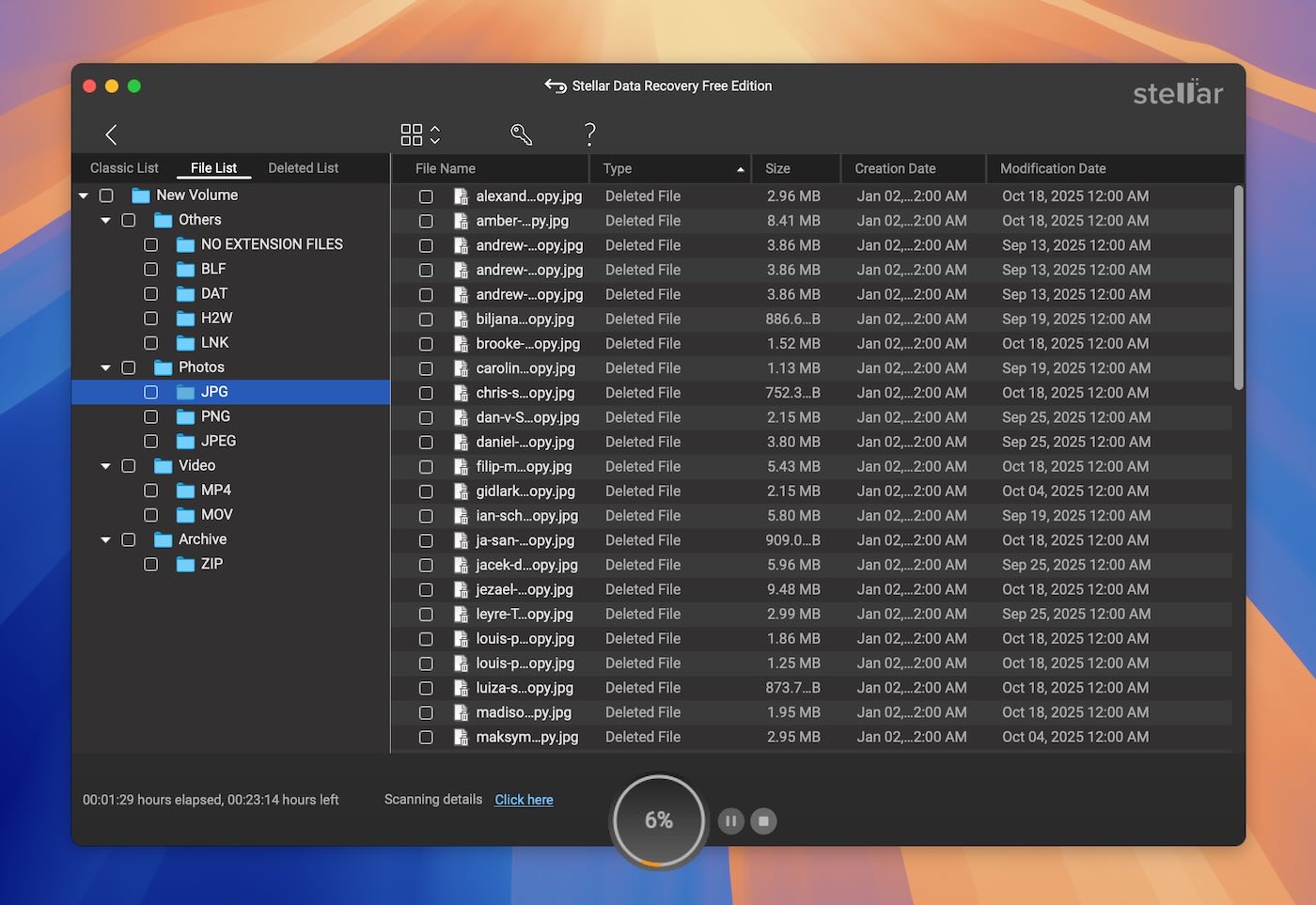Click the key activation icon
Image resolution: width=1316 pixels, height=905 pixels.
(x=521, y=134)
